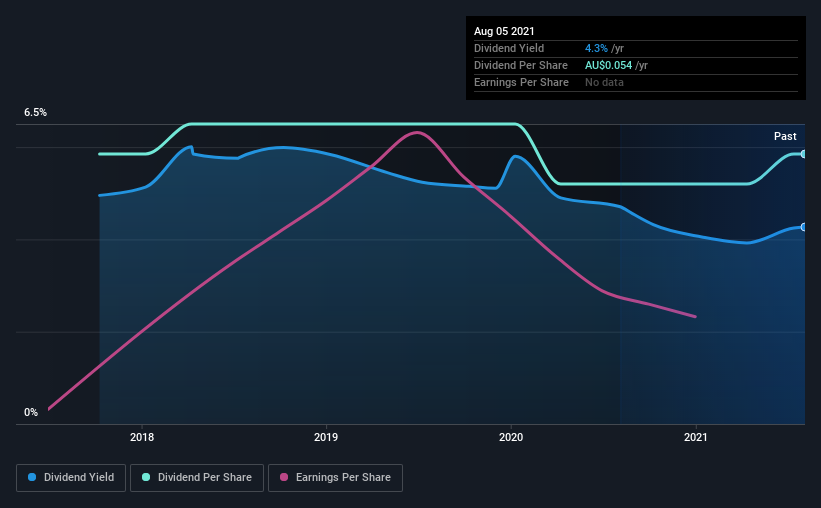Click the pink Earnings Per Share legend dot
This screenshot has width=821, height=508.
click(x=284, y=477)
